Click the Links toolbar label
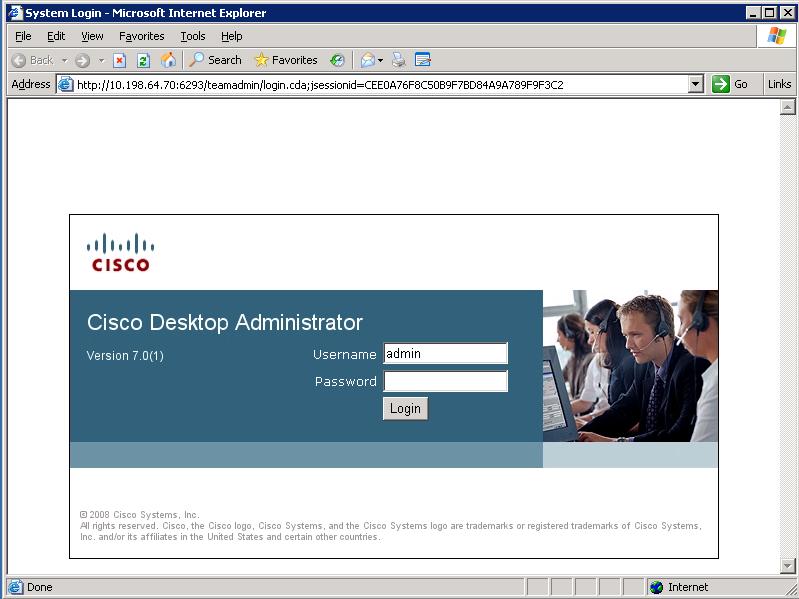This screenshot has width=799, height=599. click(x=780, y=84)
